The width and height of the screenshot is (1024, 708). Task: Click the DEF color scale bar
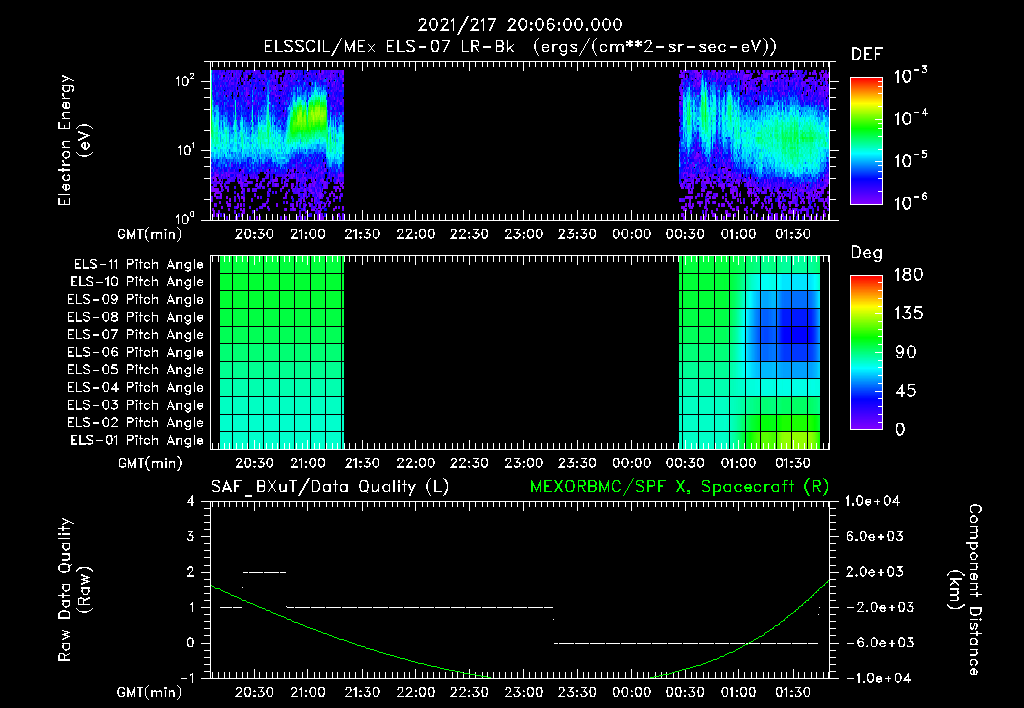point(866,141)
